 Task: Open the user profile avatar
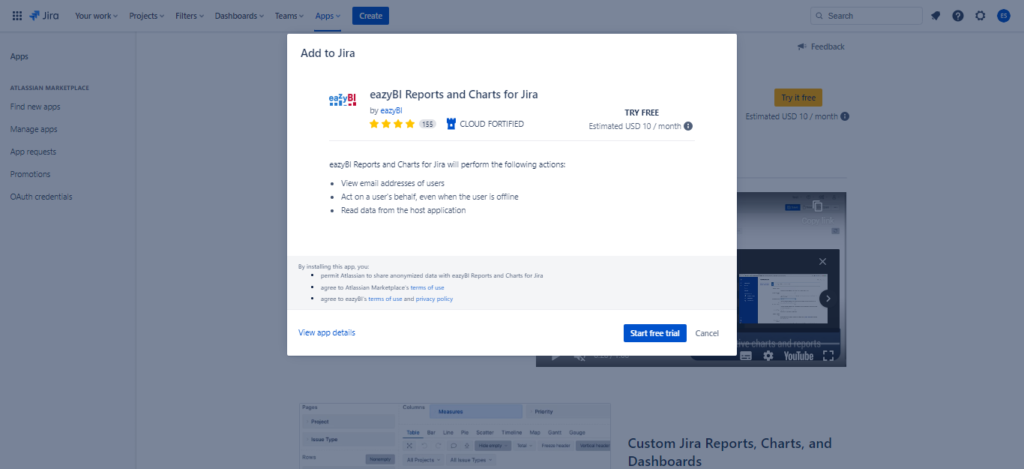coord(1003,16)
